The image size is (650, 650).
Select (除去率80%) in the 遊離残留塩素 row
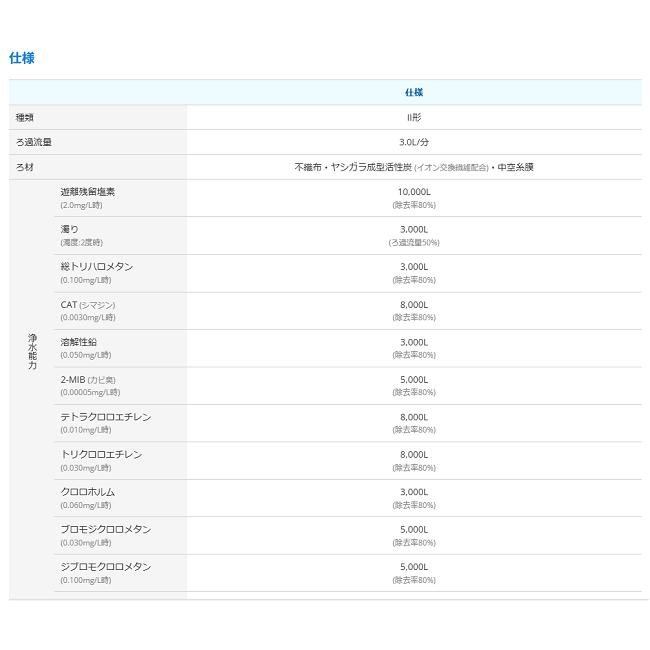(x=414, y=205)
